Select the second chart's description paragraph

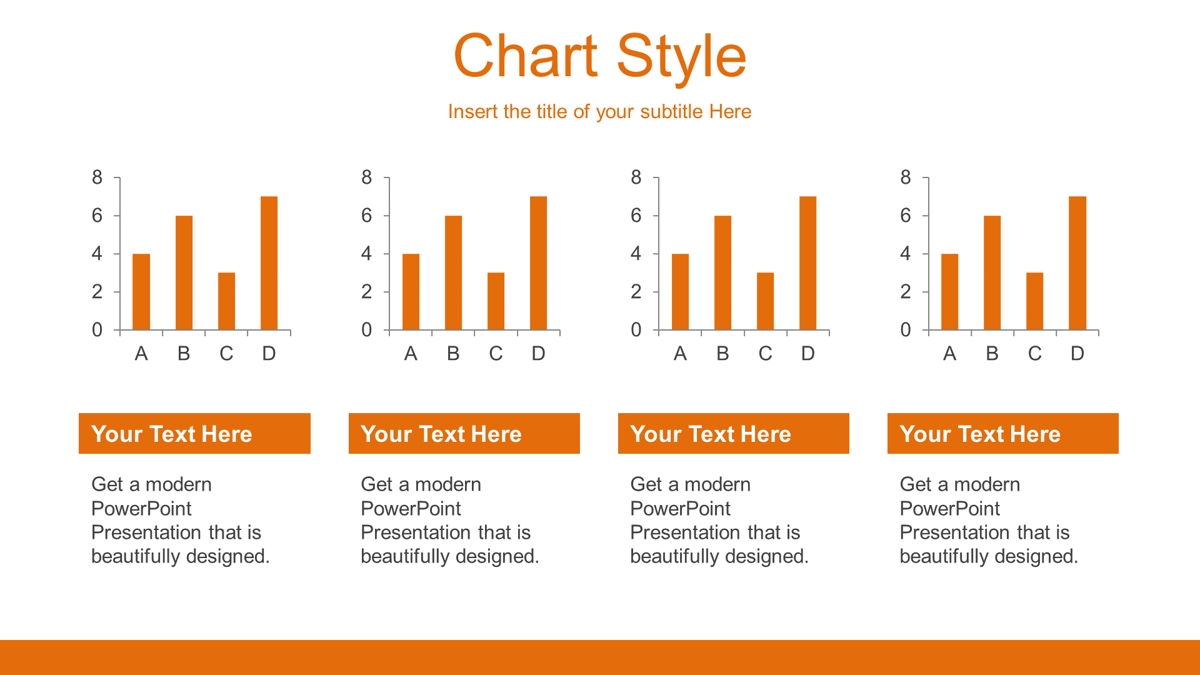point(450,521)
